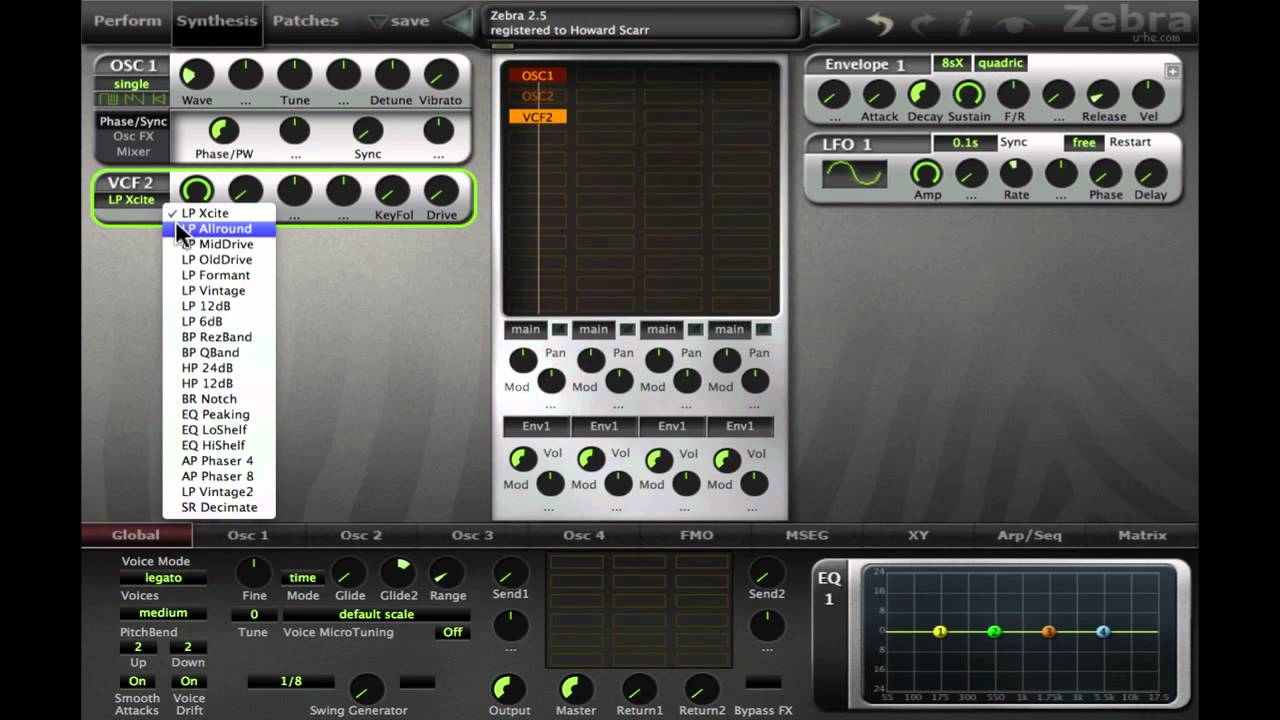Open the info 'i' icon

pos(965,22)
